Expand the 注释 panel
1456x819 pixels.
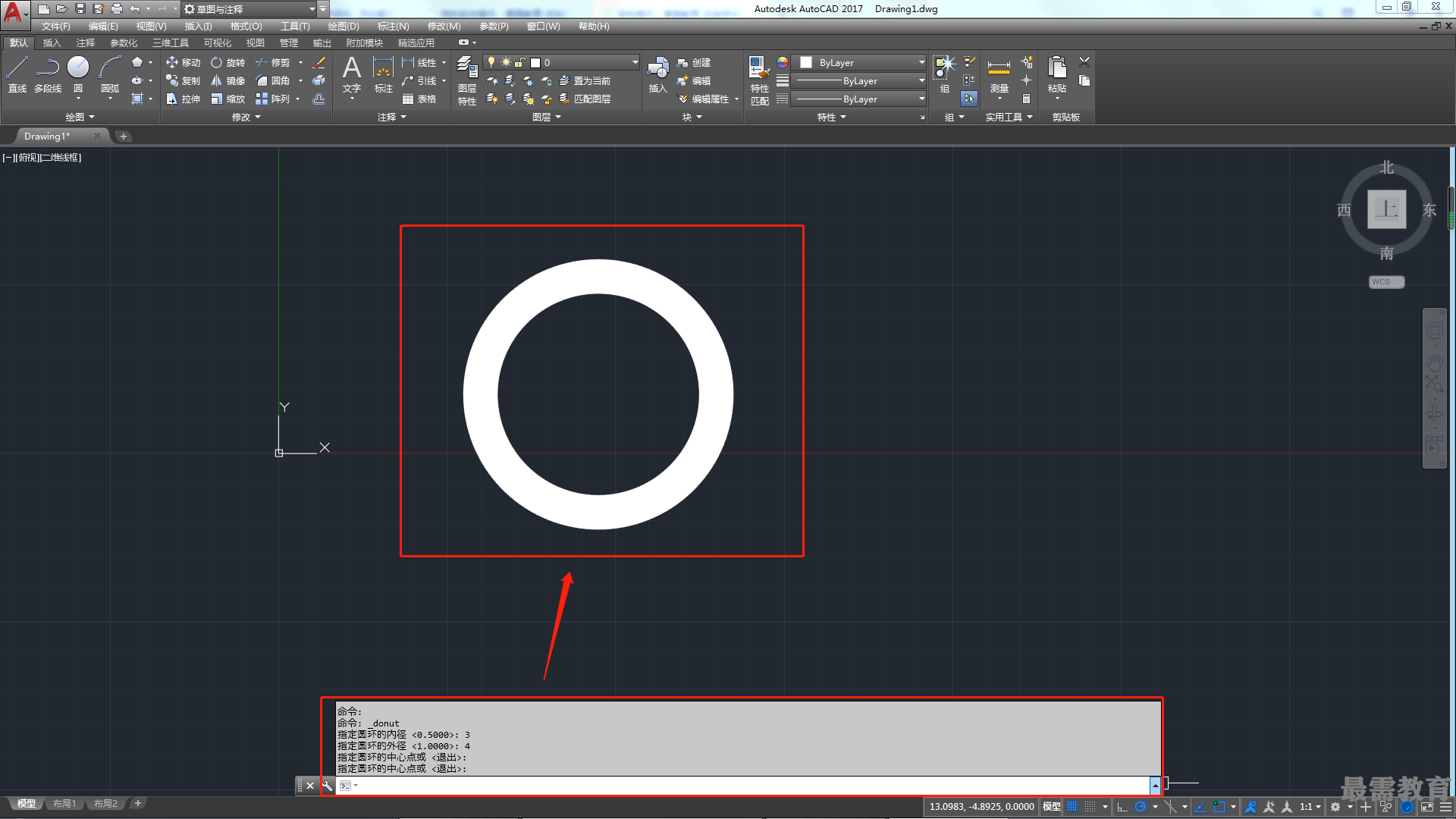coord(392,117)
